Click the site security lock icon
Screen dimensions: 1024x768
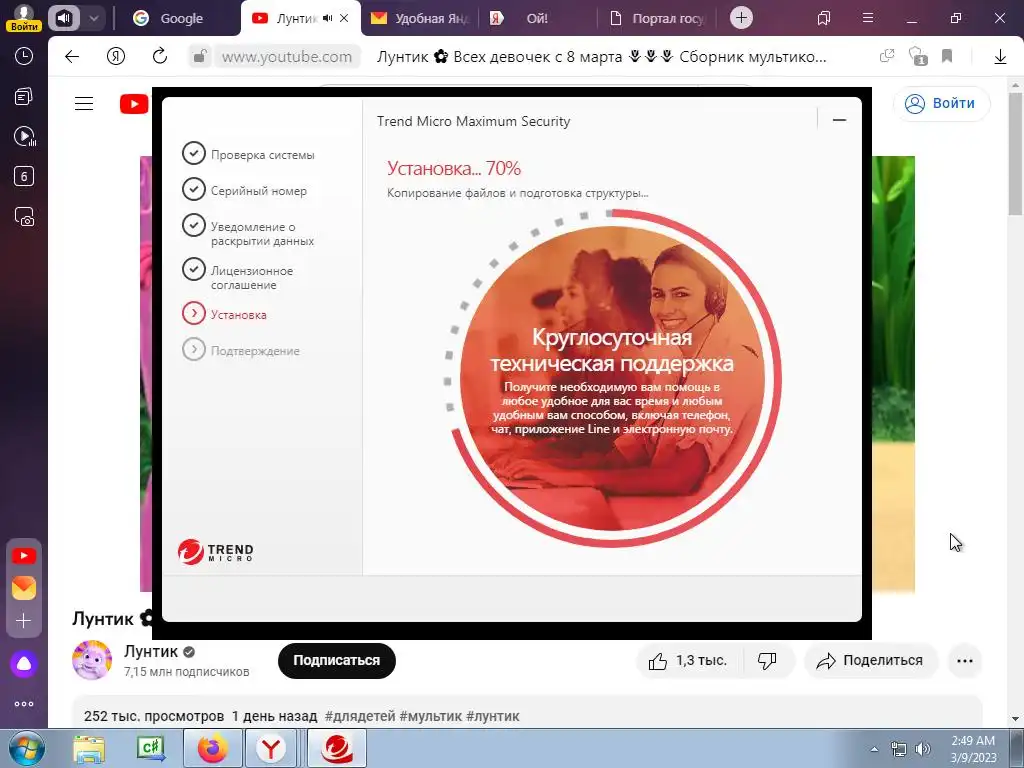coord(200,57)
